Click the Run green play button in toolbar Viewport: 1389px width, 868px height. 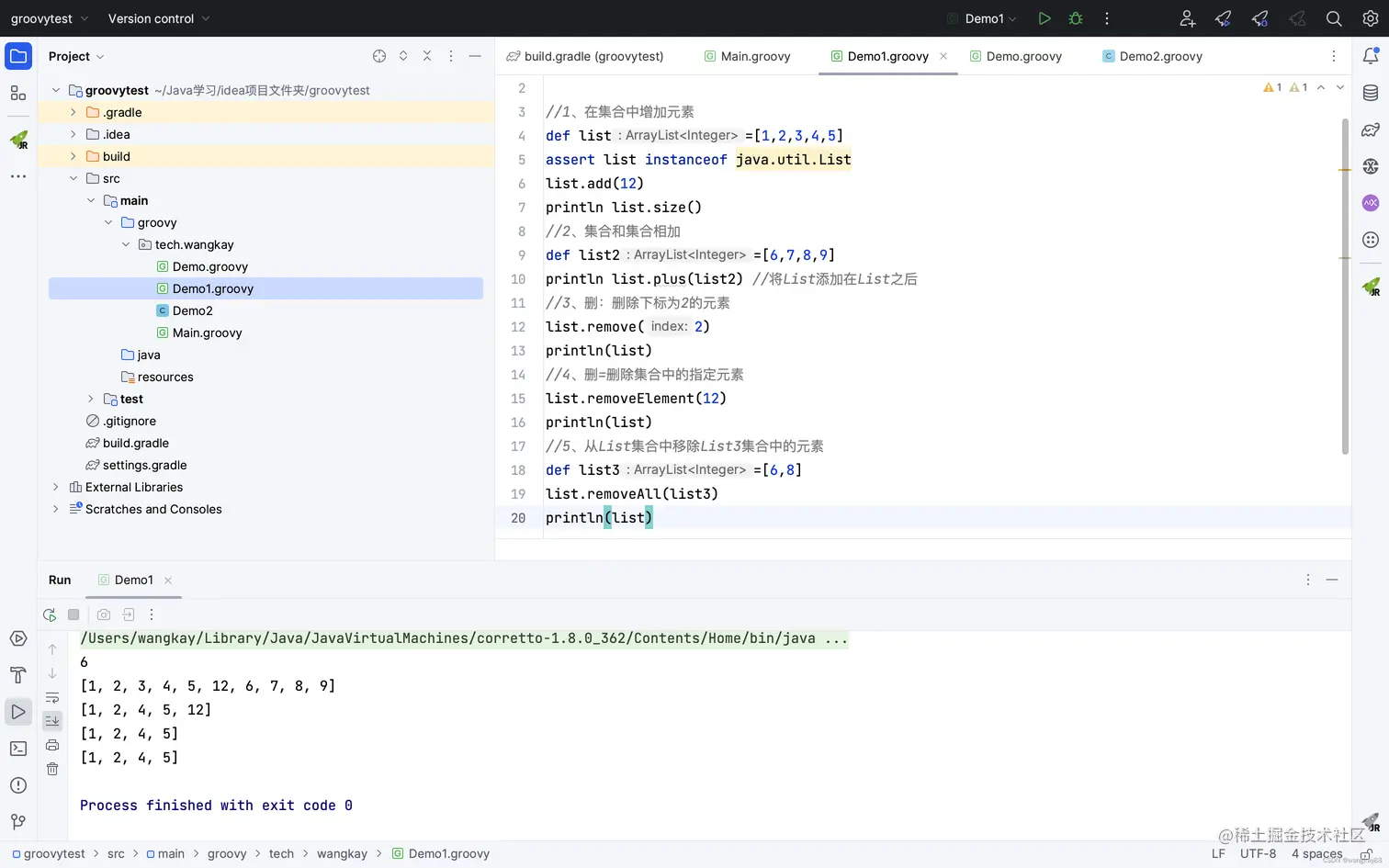[x=1045, y=18]
